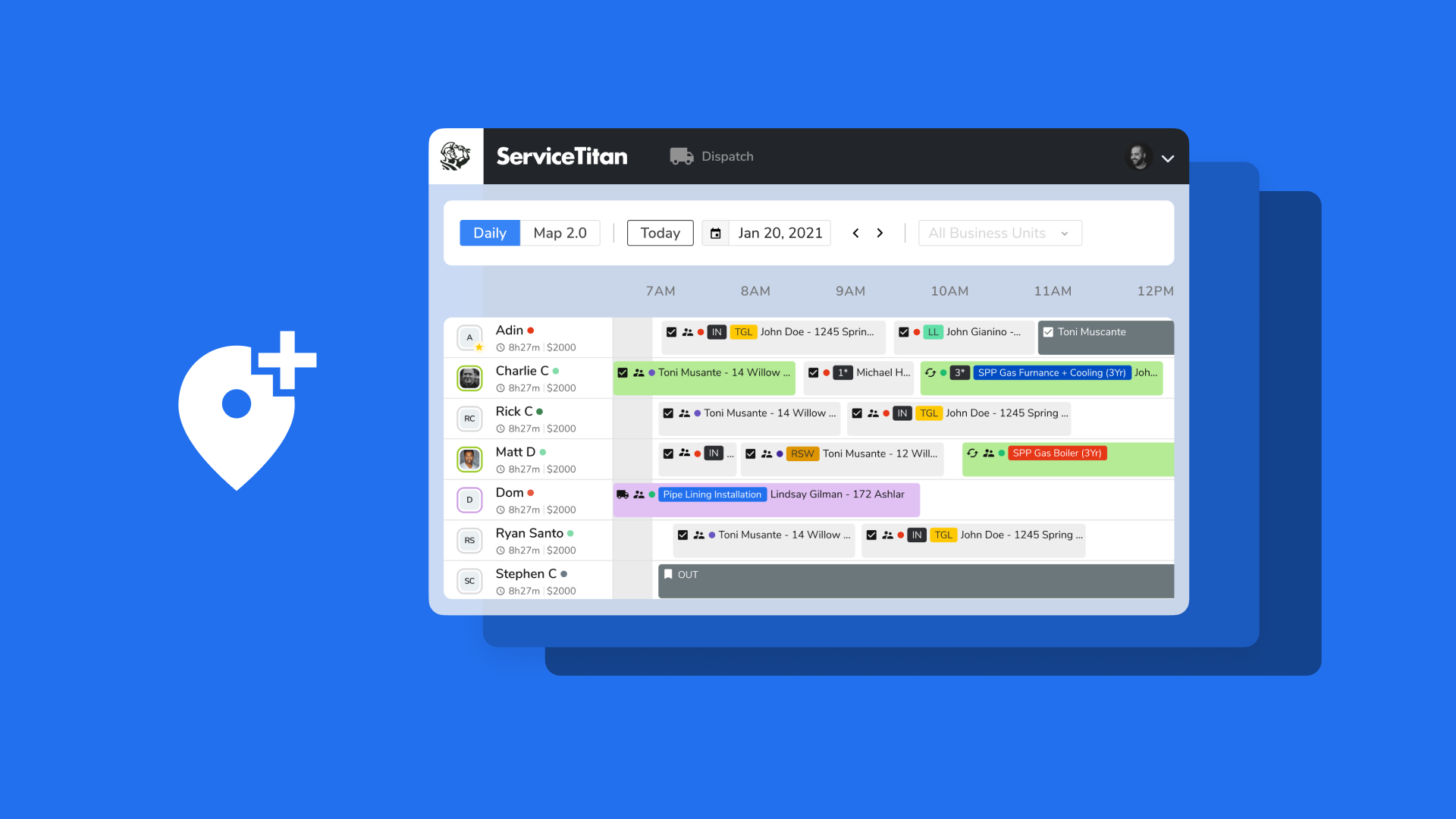This screenshot has height=819, width=1456.
Task: Switch to the Map 2.0 tab
Action: (560, 234)
